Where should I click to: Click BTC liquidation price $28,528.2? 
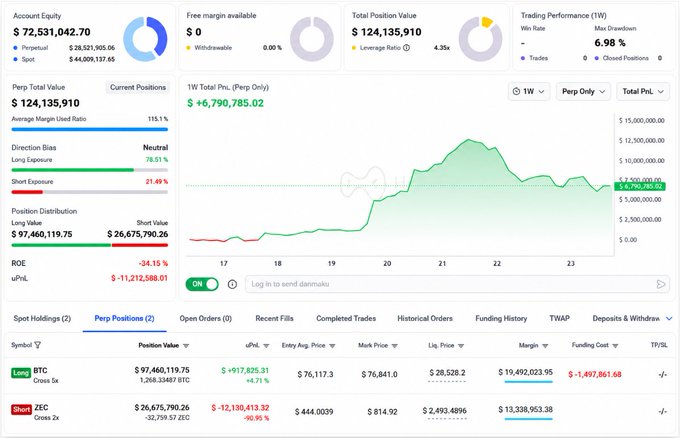click(x=447, y=373)
